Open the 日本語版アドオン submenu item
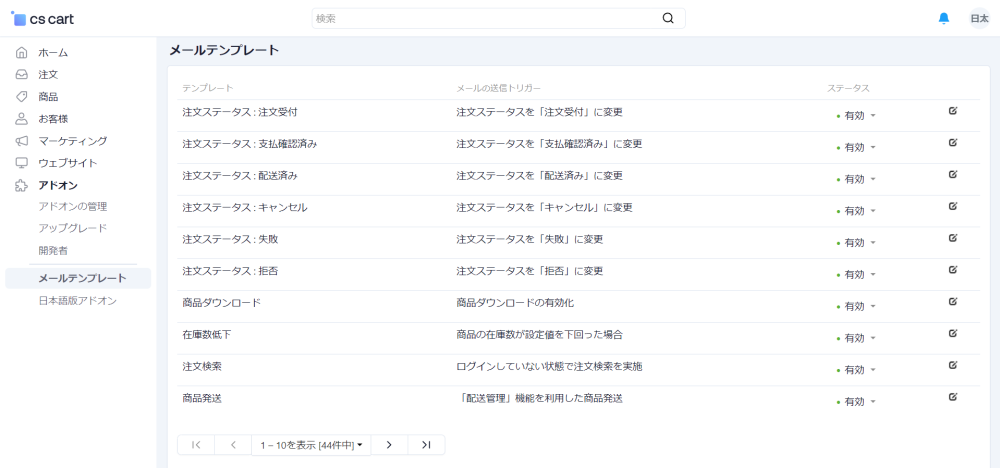This screenshot has height=468, width=1000. pyautogui.click(x=77, y=300)
